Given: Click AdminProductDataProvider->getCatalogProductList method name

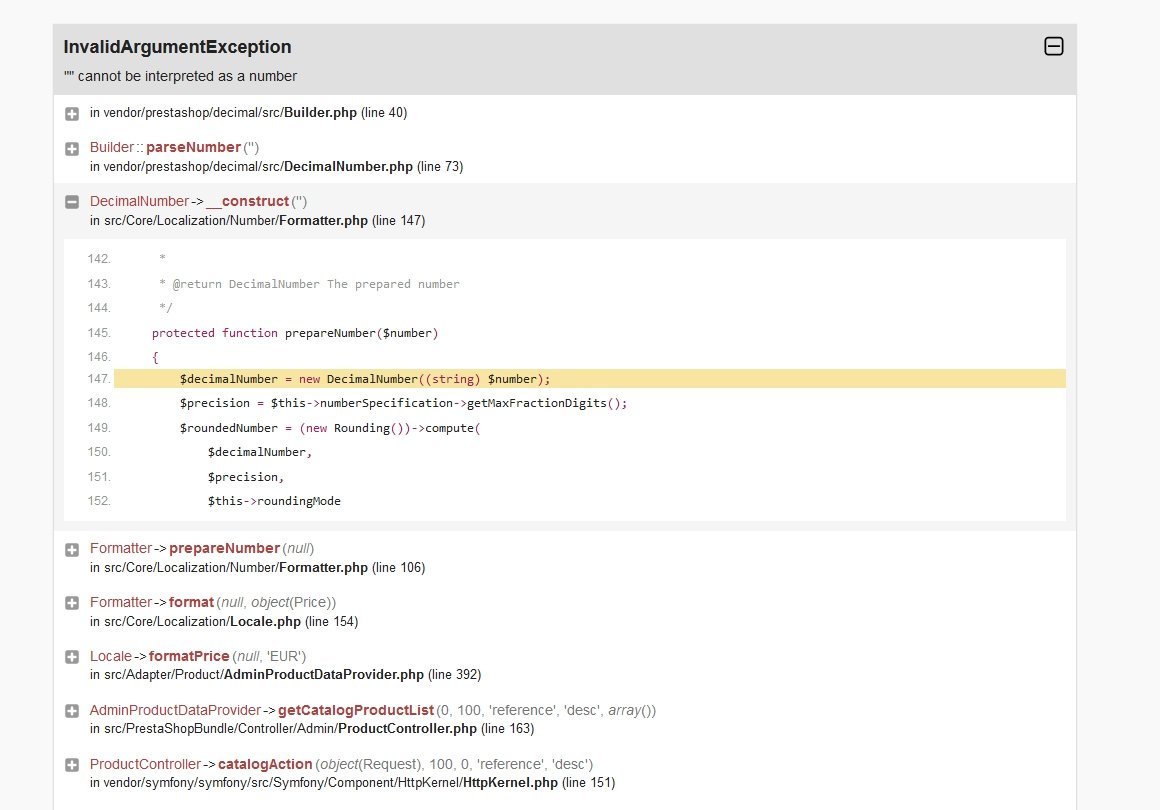Looking at the screenshot, I should pos(356,710).
